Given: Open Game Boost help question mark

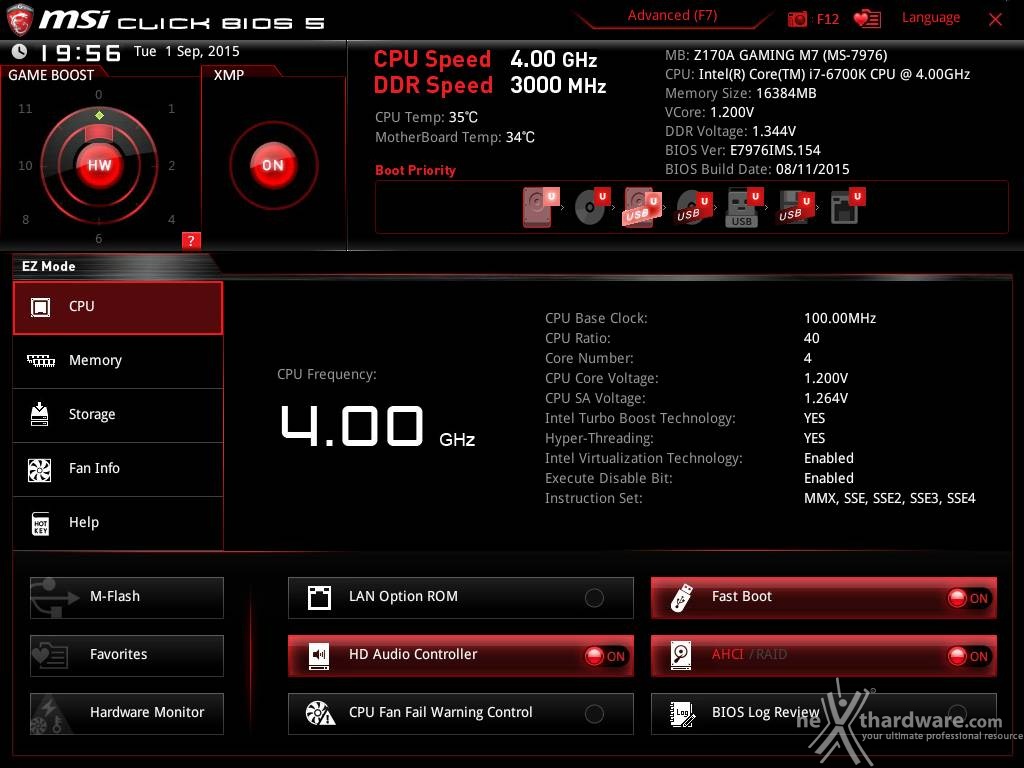Looking at the screenshot, I should point(191,240).
